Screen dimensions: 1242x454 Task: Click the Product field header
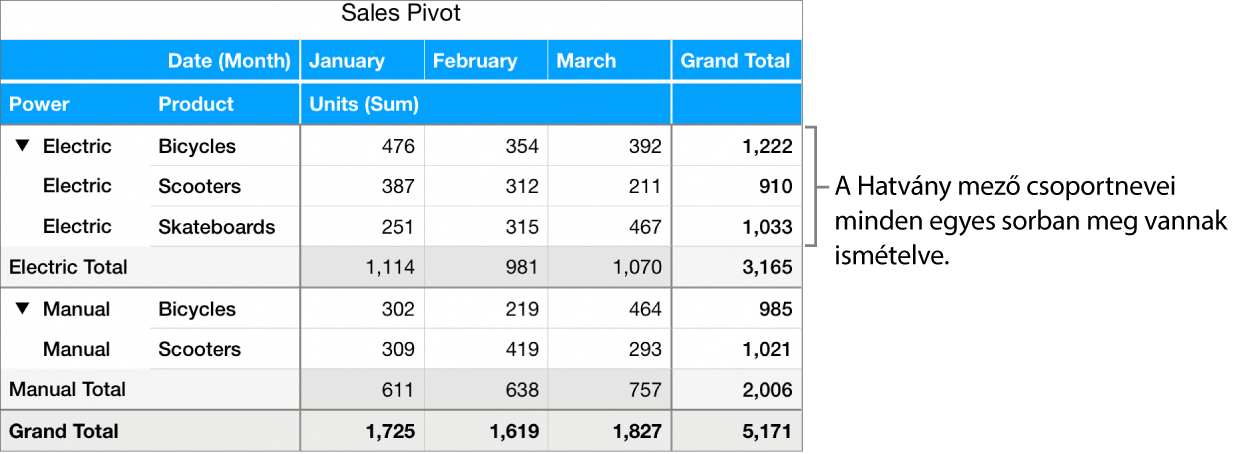point(196,104)
